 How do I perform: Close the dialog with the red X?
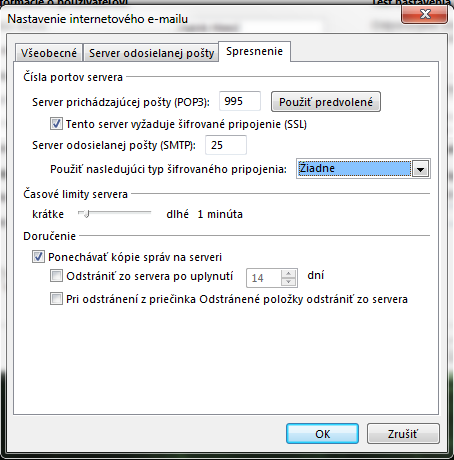[x=425, y=14]
